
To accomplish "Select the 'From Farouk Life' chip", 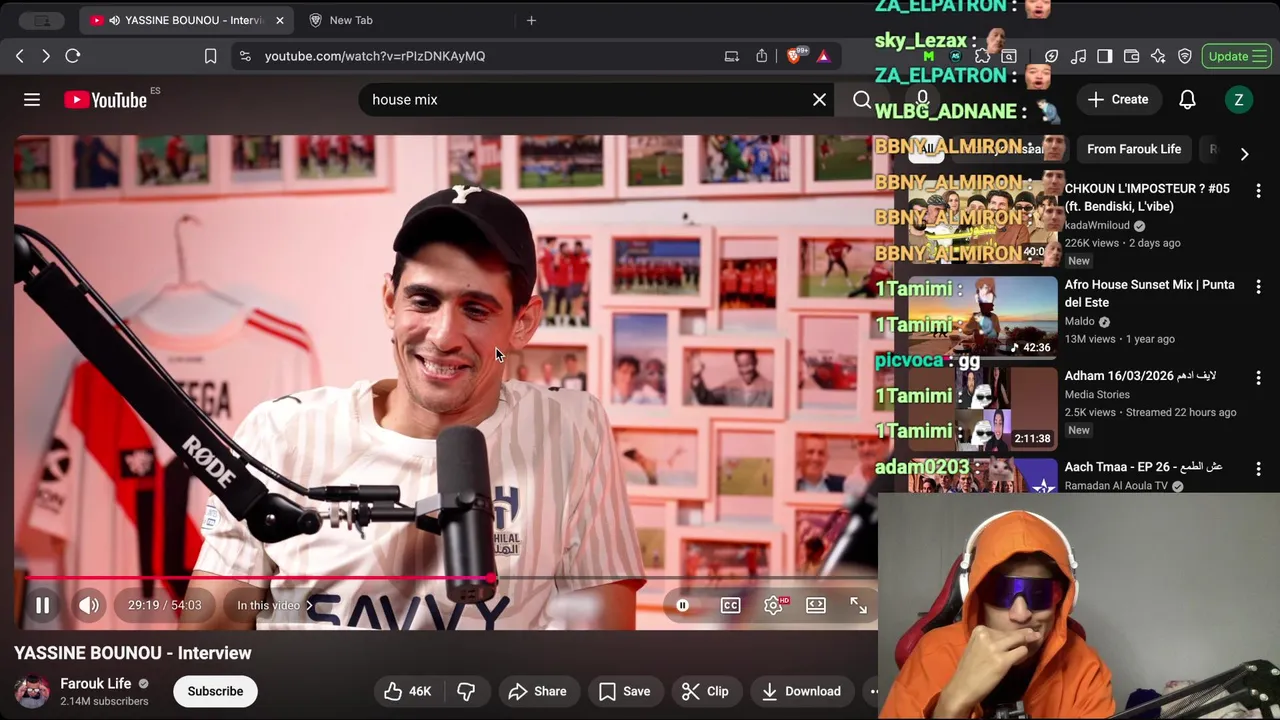I will [1134, 149].
